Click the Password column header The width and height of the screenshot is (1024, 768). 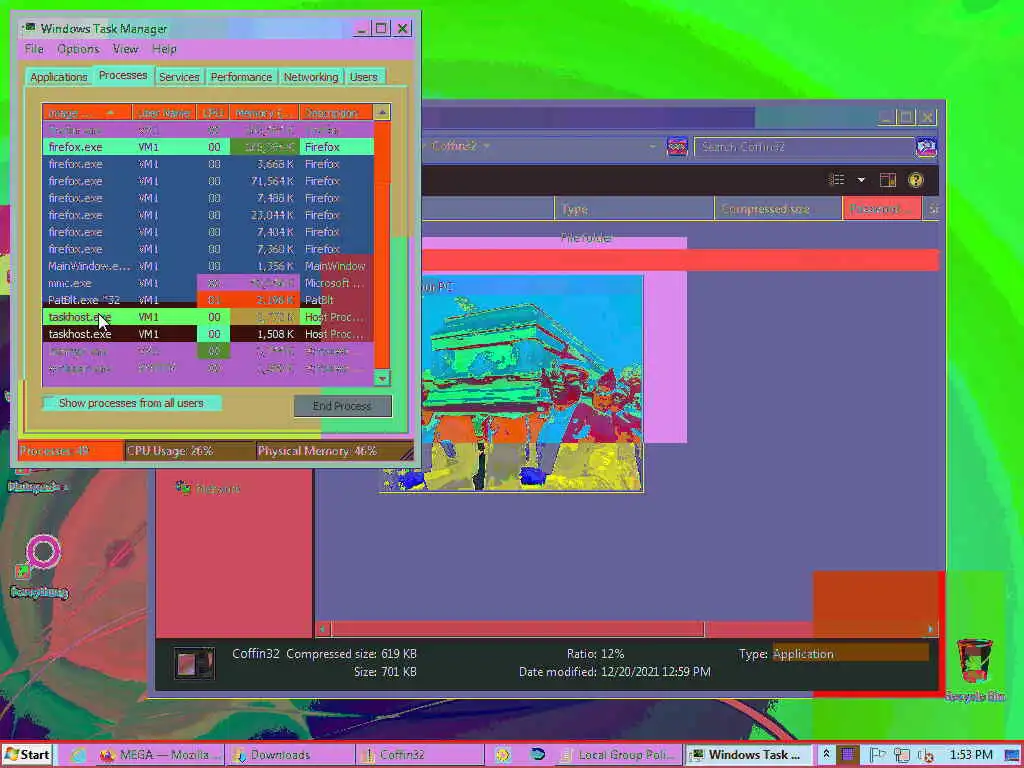point(882,209)
